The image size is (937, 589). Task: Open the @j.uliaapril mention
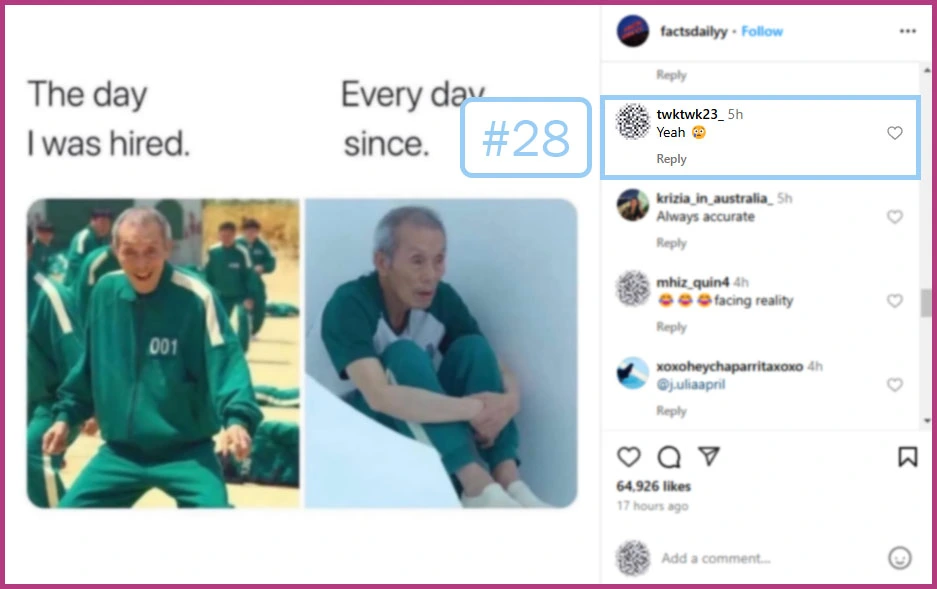691,385
